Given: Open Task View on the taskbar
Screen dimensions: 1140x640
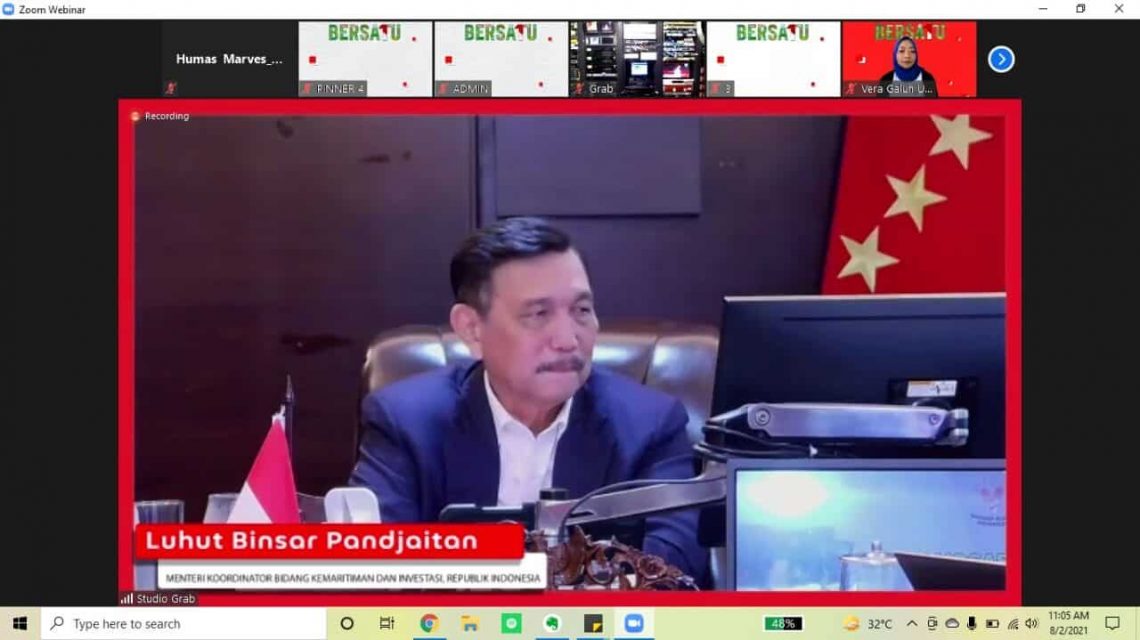Looking at the screenshot, I should click(388, 621).
